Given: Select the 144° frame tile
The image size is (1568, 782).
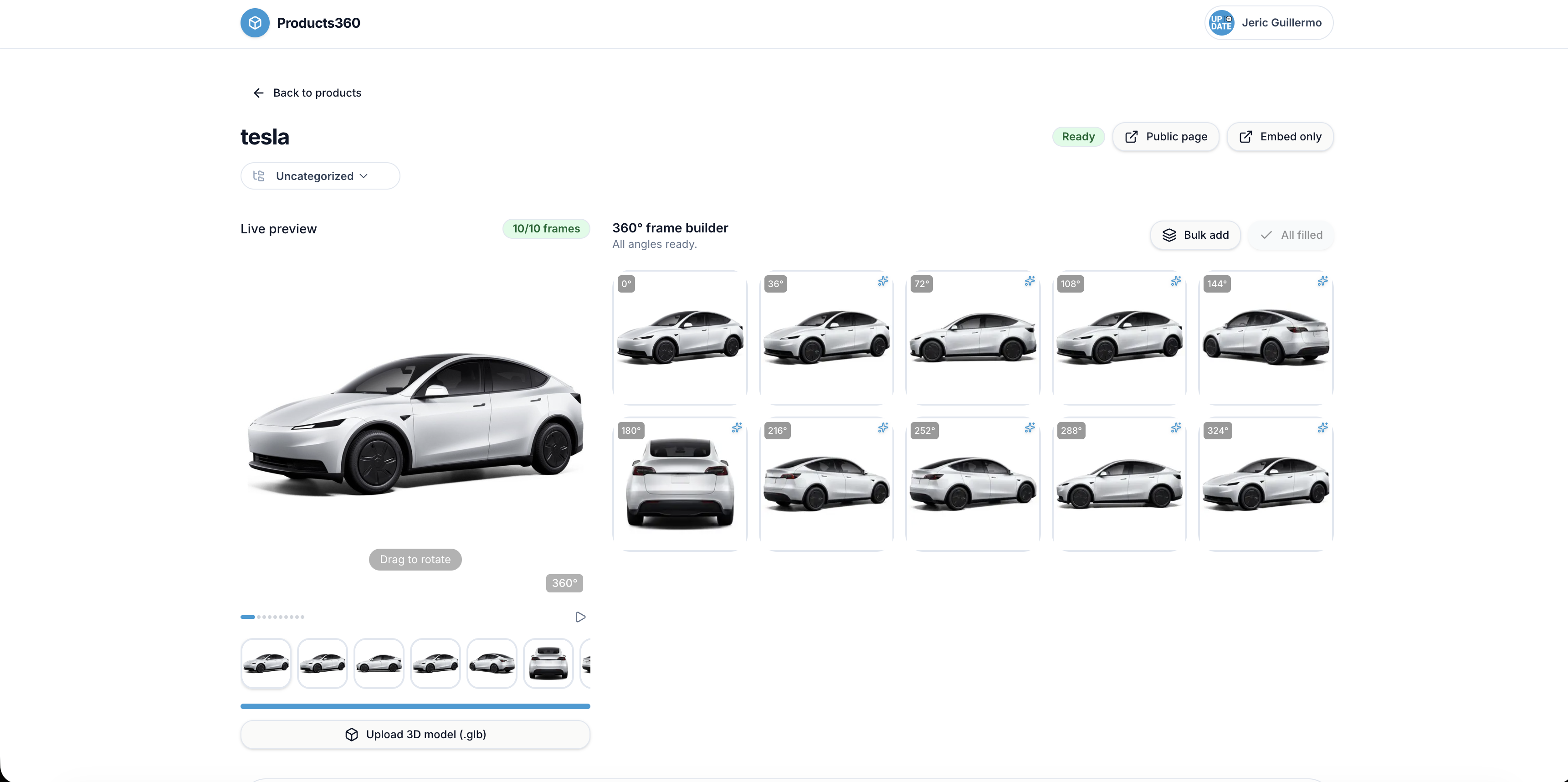Looking at the screenshot, I should [x=1266, y=337].
